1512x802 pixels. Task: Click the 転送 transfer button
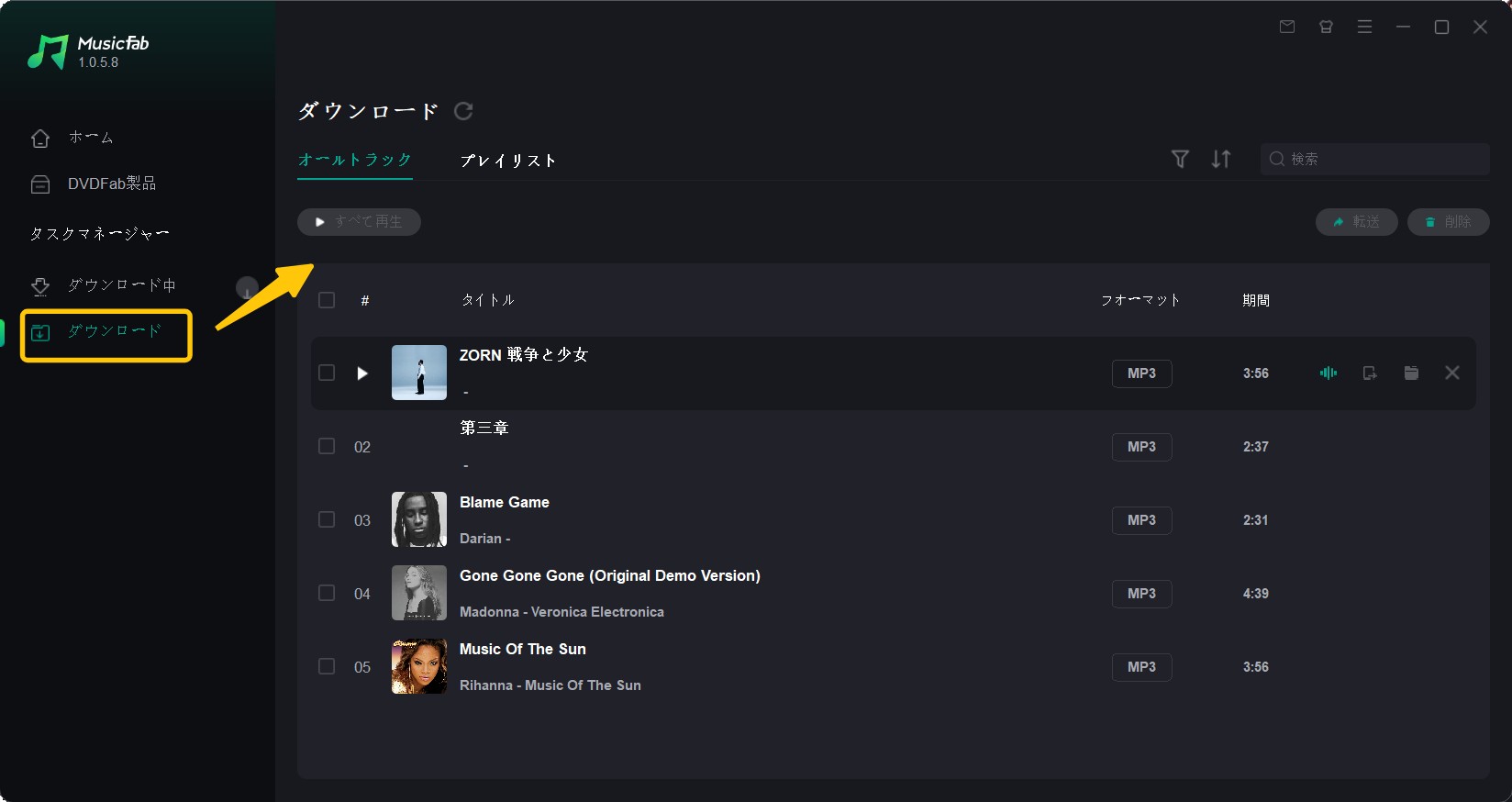click(1356, 222)
